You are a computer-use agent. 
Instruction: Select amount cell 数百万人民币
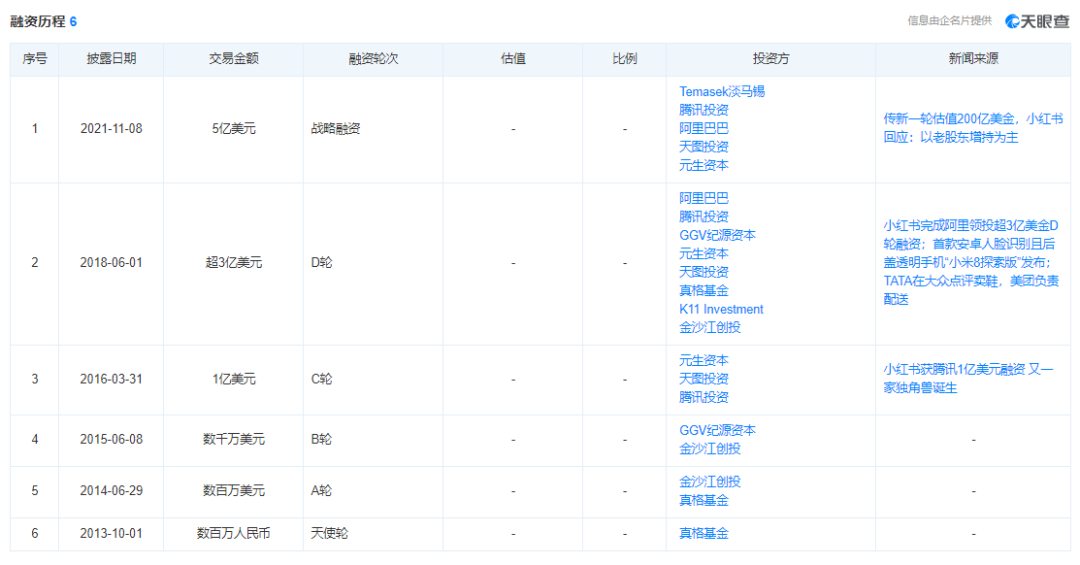pyautogui.click(x=233, y=534)
